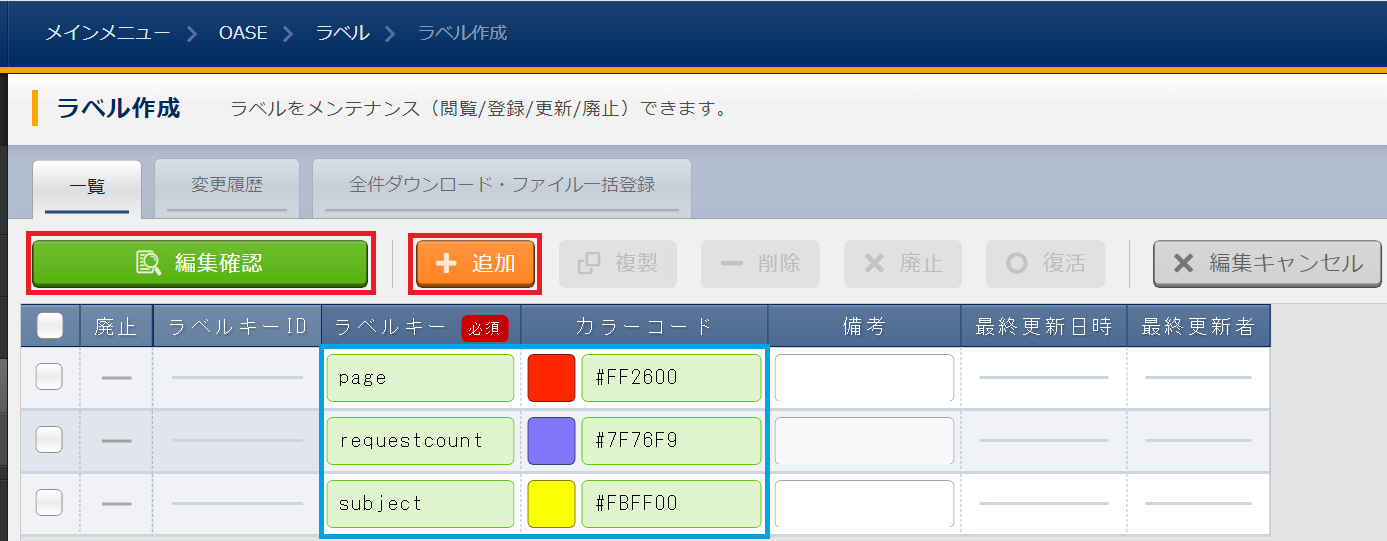
Task: Navigate to OASE breadcrumb link
Action: [243, 33]
